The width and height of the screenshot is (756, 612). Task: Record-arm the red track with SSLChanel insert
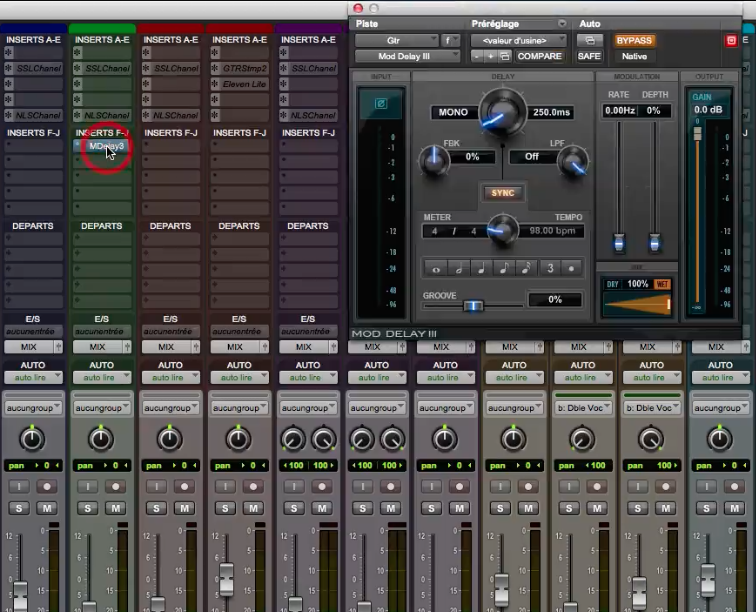click(x=184, y=487)
